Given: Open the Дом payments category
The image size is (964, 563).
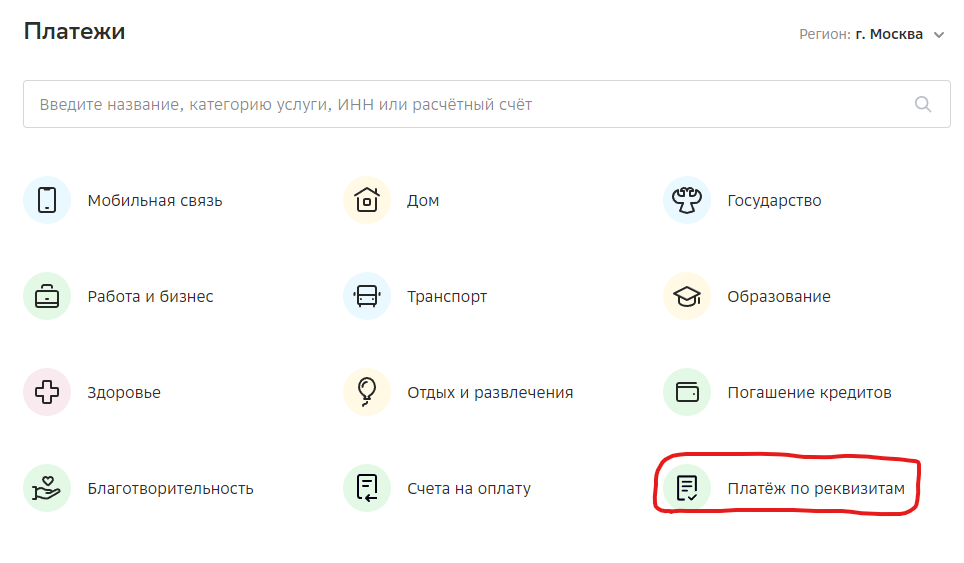Looking at the screenshot, I should click(423, 201).
